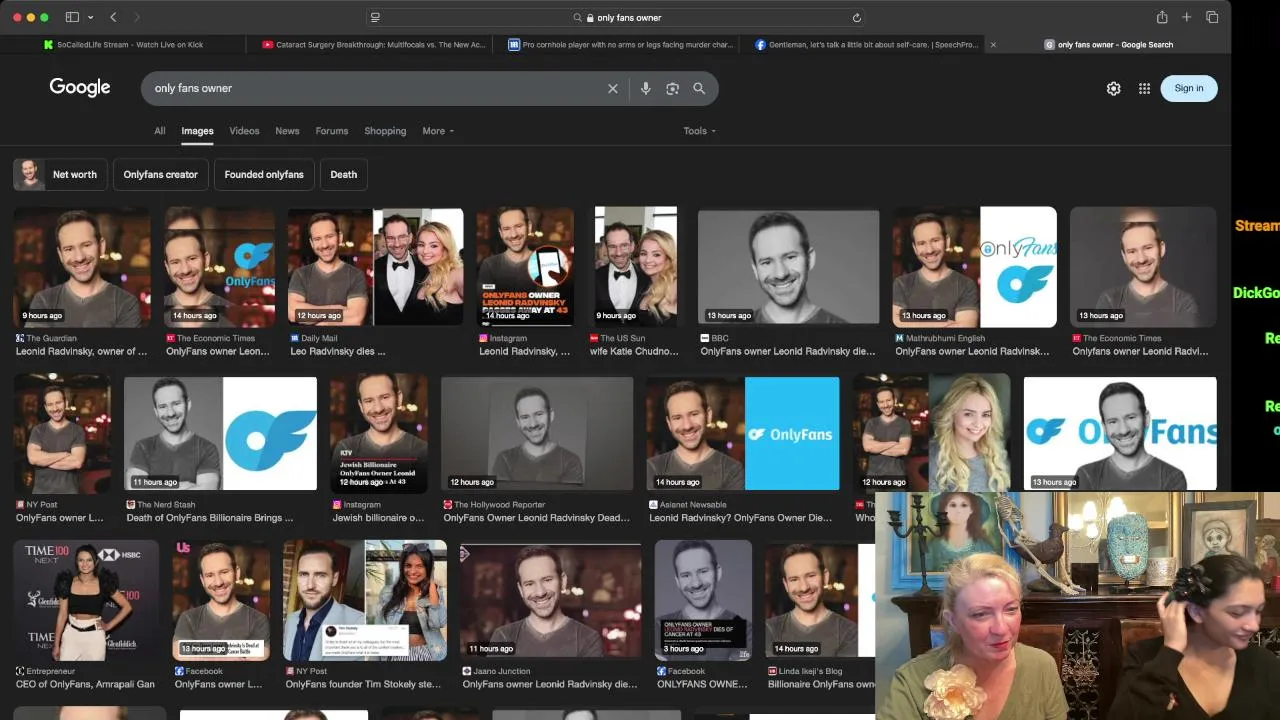The height and width of the screenshot is (720, 1280).
Task: Click 'CEO of OnlyFans, Amrapali Gan' link
Action: [85, 684]
